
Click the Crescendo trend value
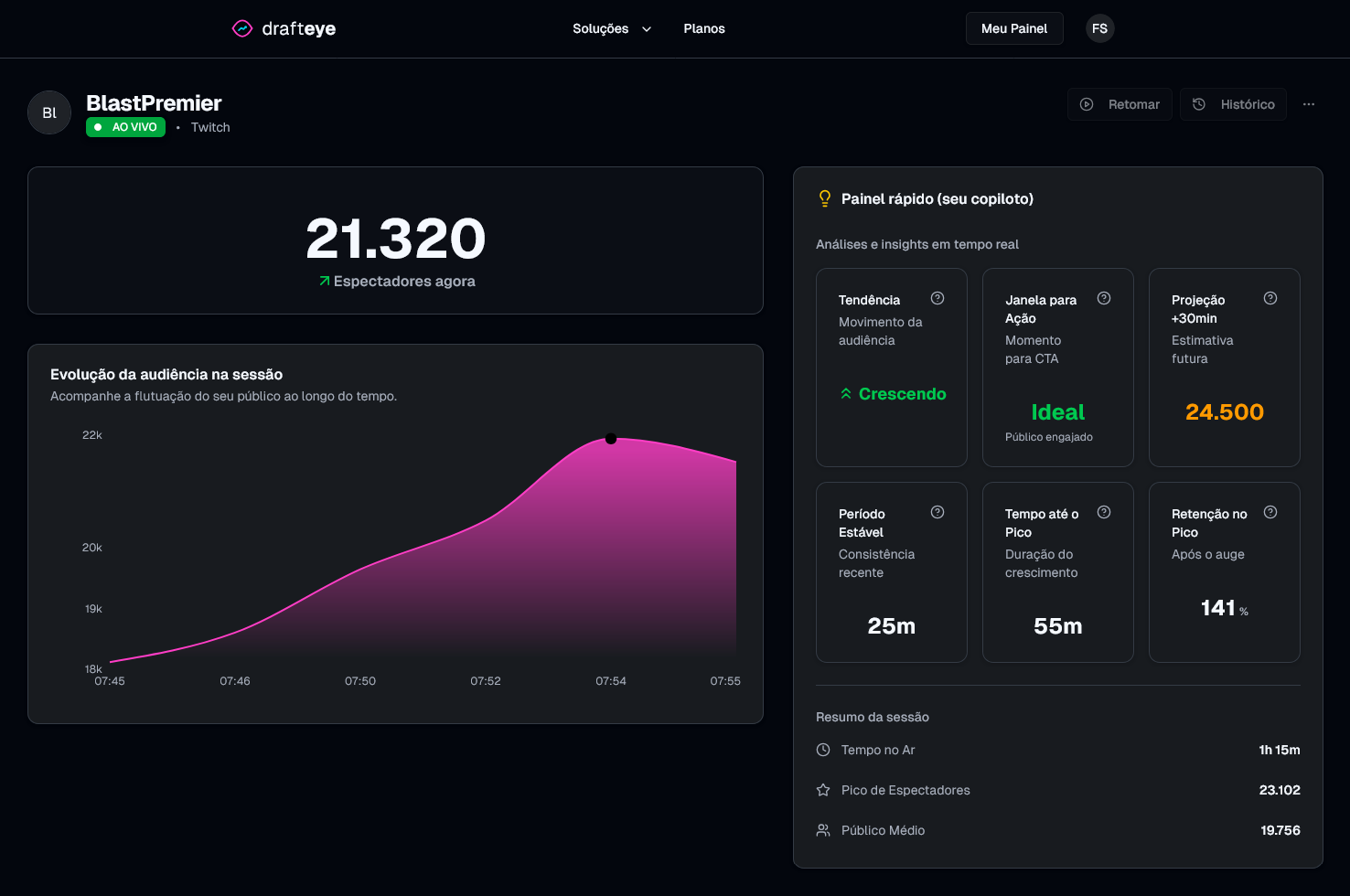[902, 394]
